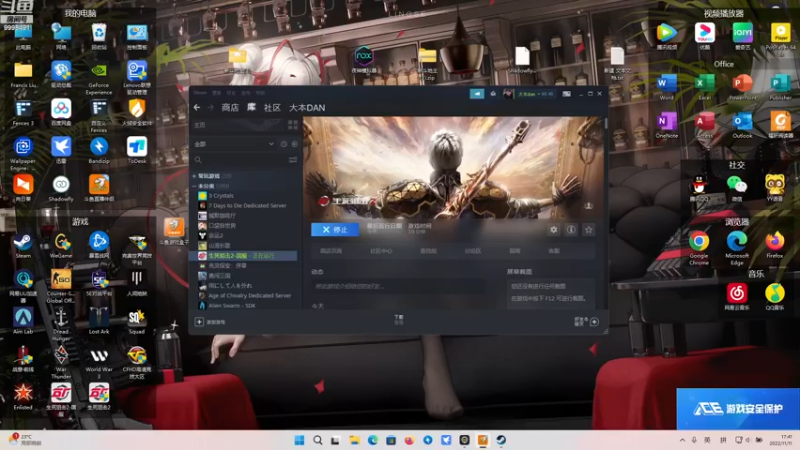Open the 社区 community tab in Steam
Viewport: 800px width, 450px height.
coord(272,108)
